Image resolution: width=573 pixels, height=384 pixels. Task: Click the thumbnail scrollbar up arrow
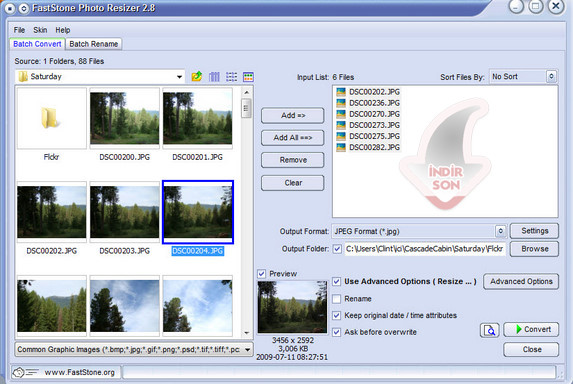(x=247, y=92)
